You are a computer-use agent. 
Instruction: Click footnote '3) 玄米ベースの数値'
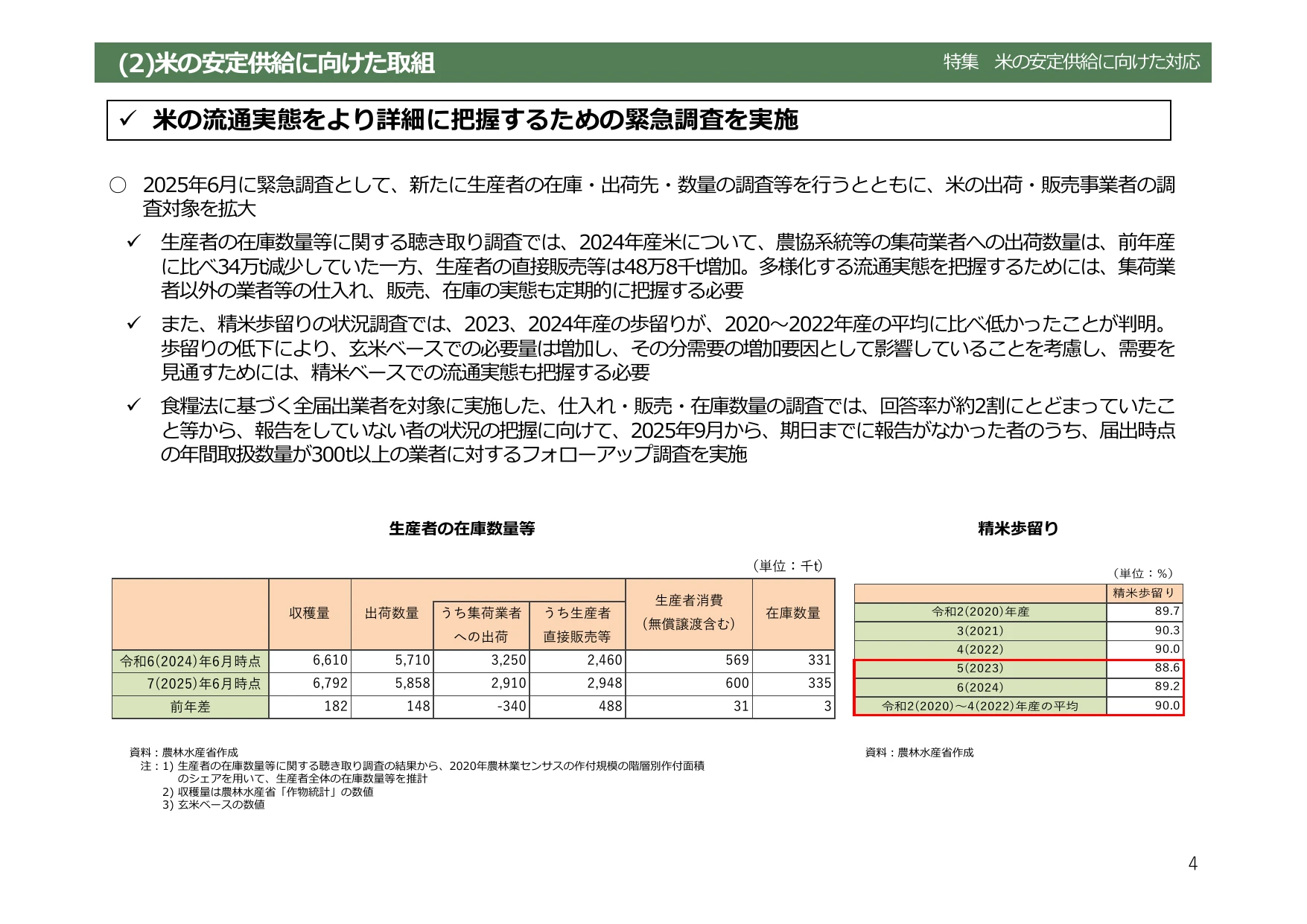[x=214, y=805]
